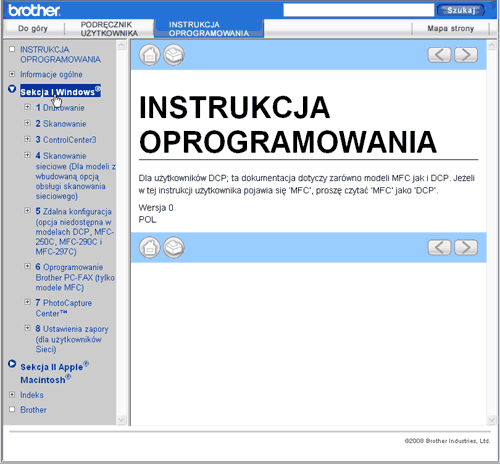Open the Brother link in sidebar

33,410
